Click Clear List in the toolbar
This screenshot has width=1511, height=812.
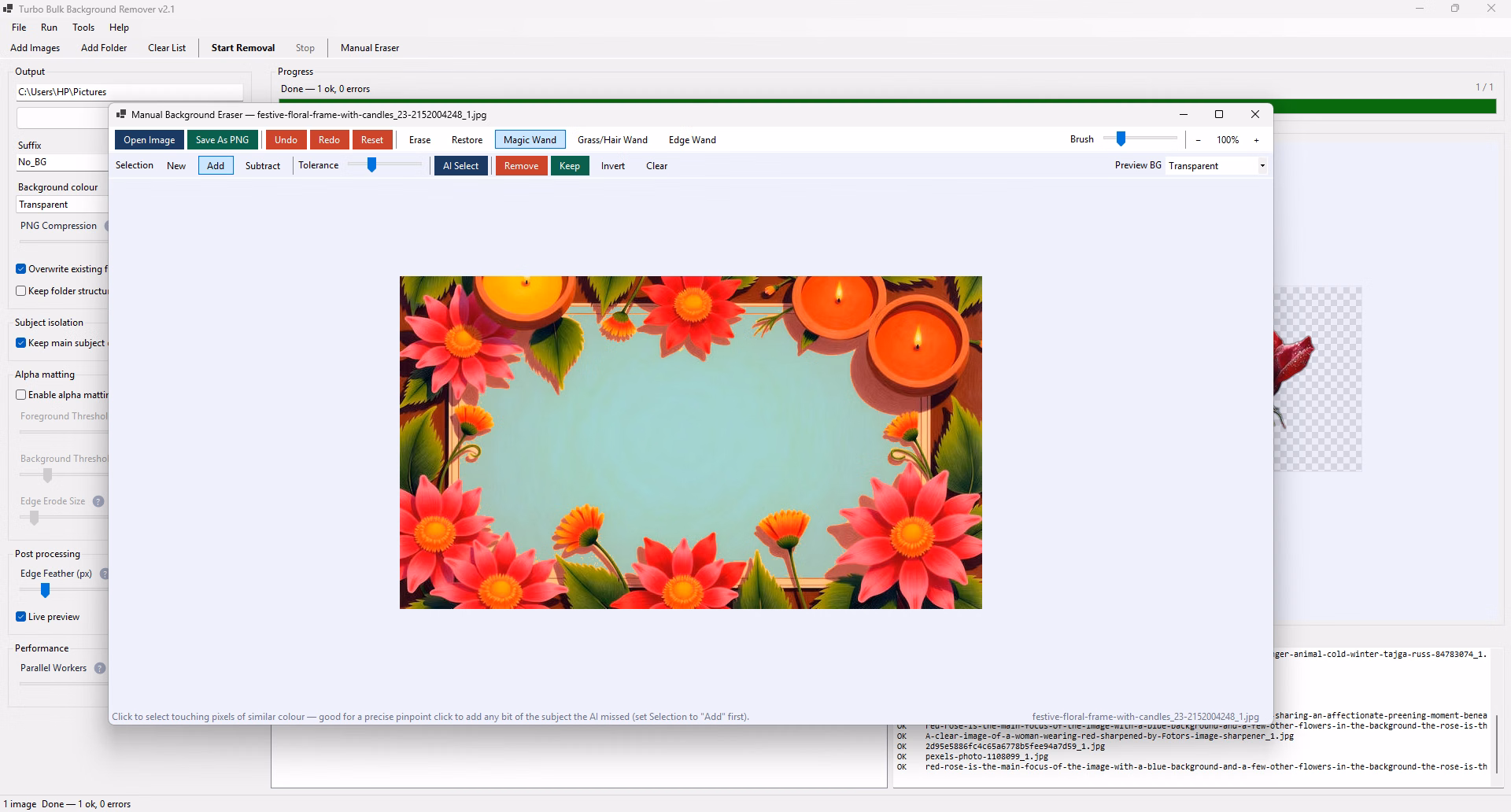click(x=167, y=48)
